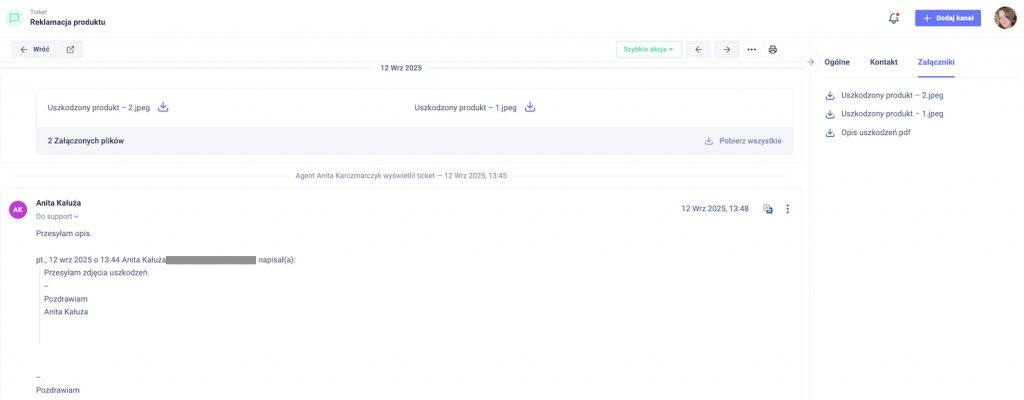Go to previous ticket arrow
Screen dimensions: 1024x400
click(698, 49)
